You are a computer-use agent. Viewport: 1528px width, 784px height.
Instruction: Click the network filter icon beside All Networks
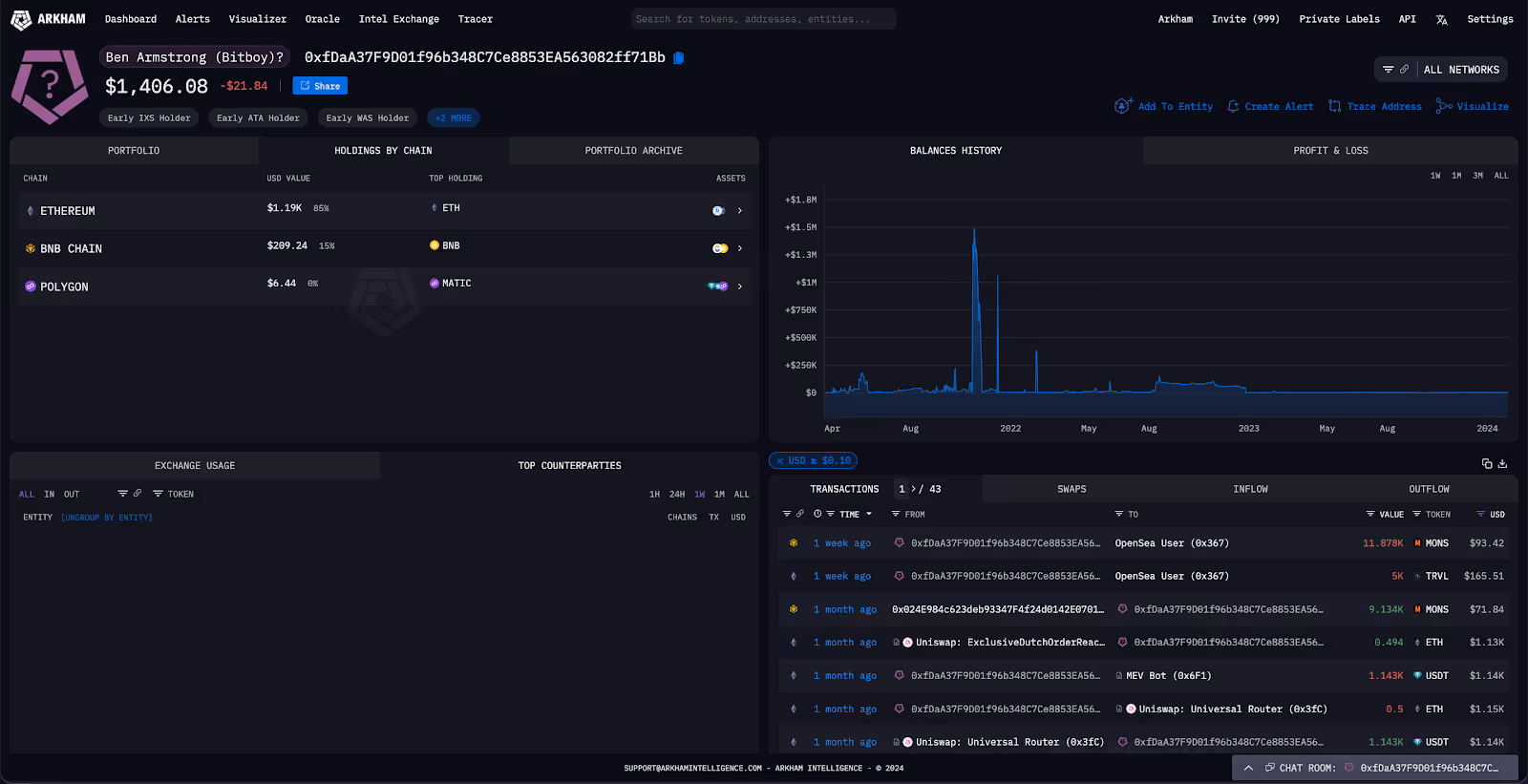click(x=1389, y=70)
